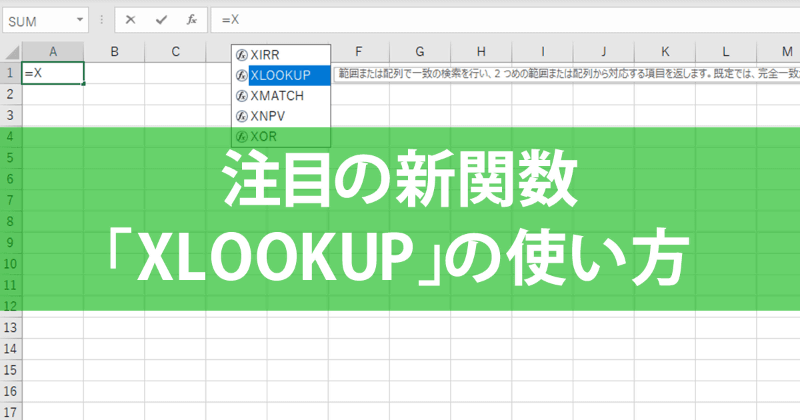800x420 pixels.
Task: Select row 14 header
Action: 11,349
